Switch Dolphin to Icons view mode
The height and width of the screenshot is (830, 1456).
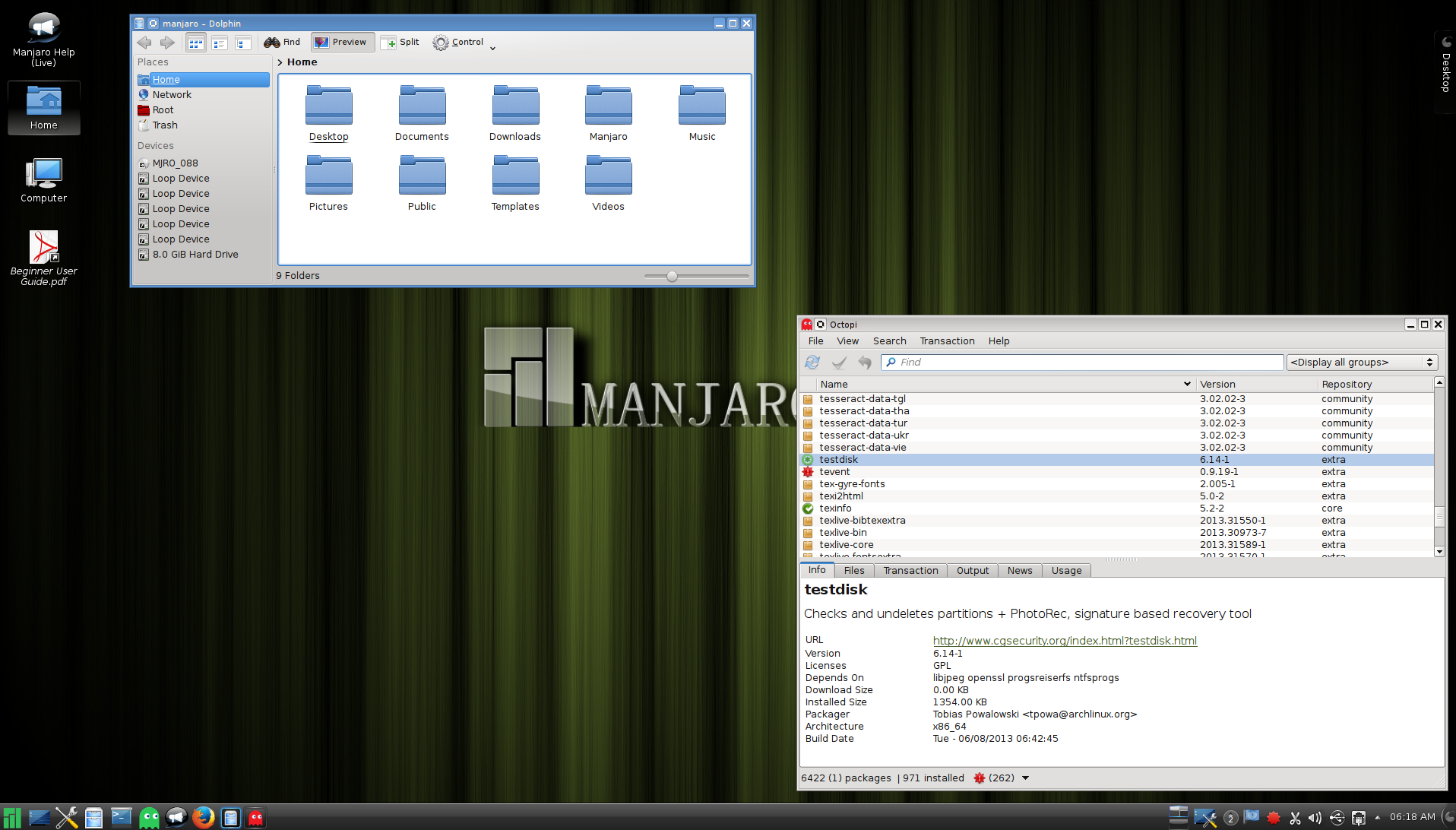pos(196,43)
